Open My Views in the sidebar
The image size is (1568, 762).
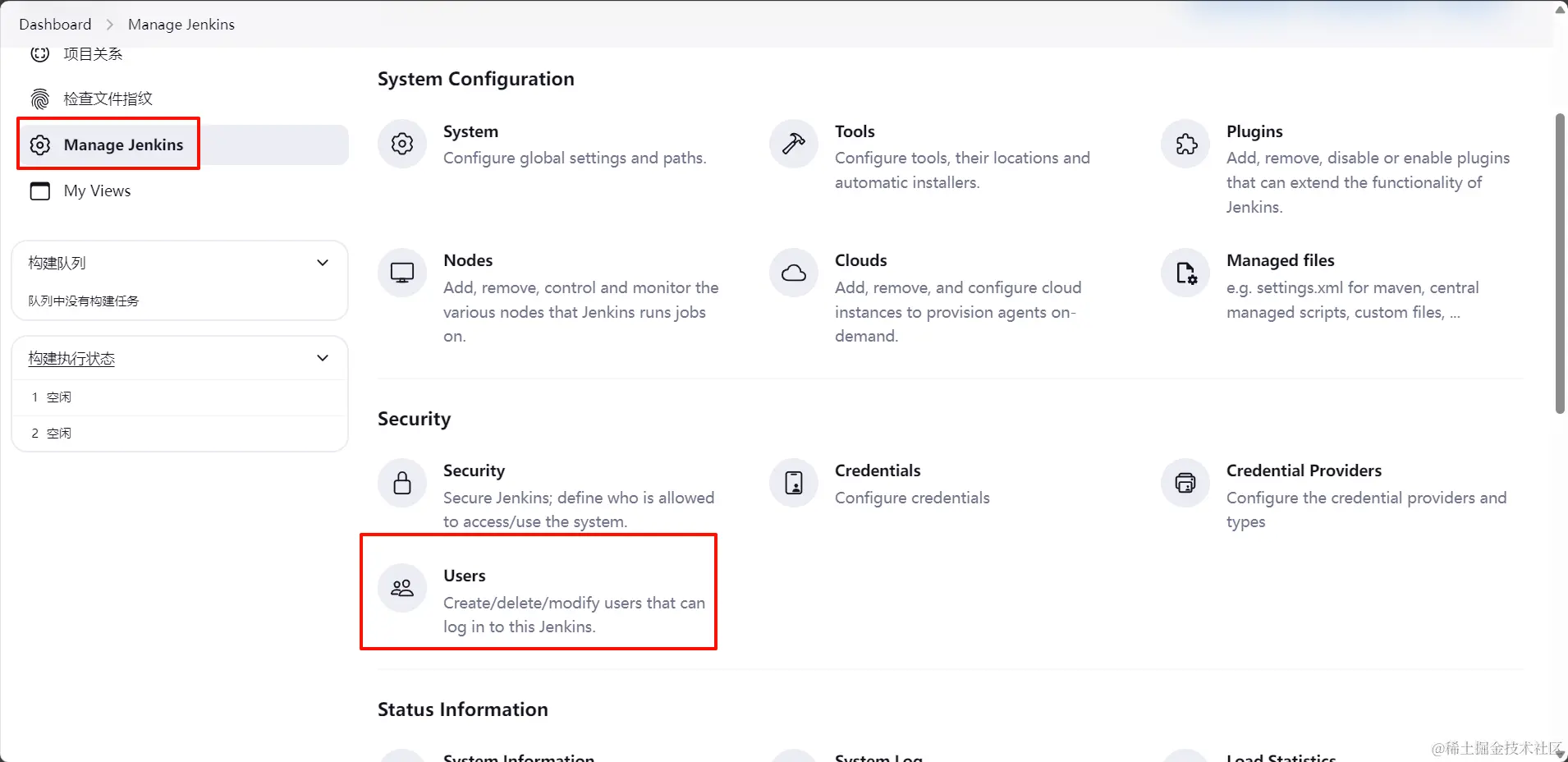[x=97, y=190]
